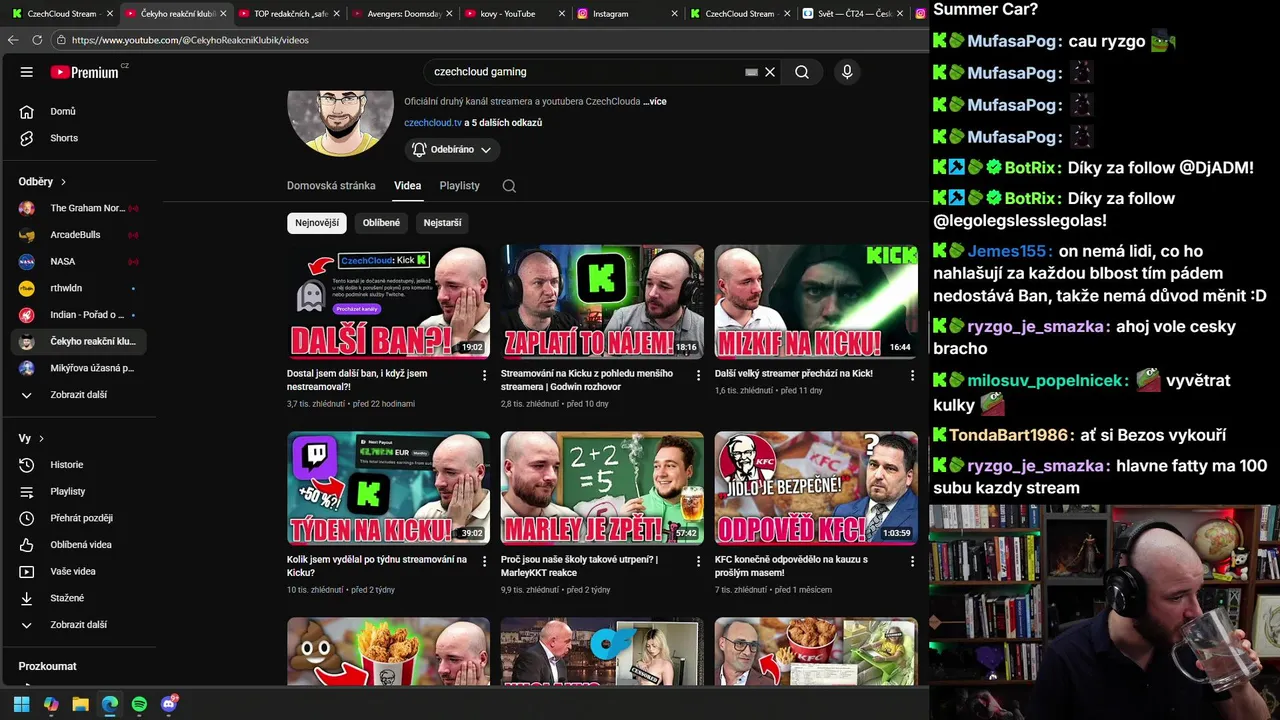
Task: Open Vy section chevron
Action: pos(41,439)
